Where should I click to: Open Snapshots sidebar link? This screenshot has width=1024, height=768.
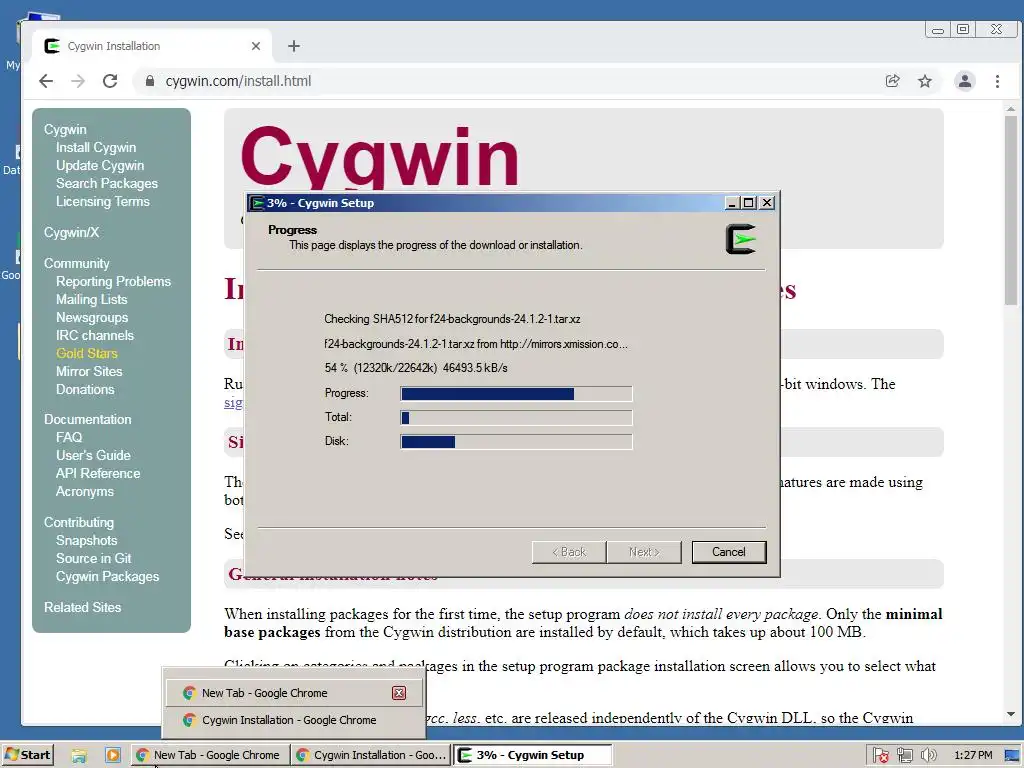point(86,541)
